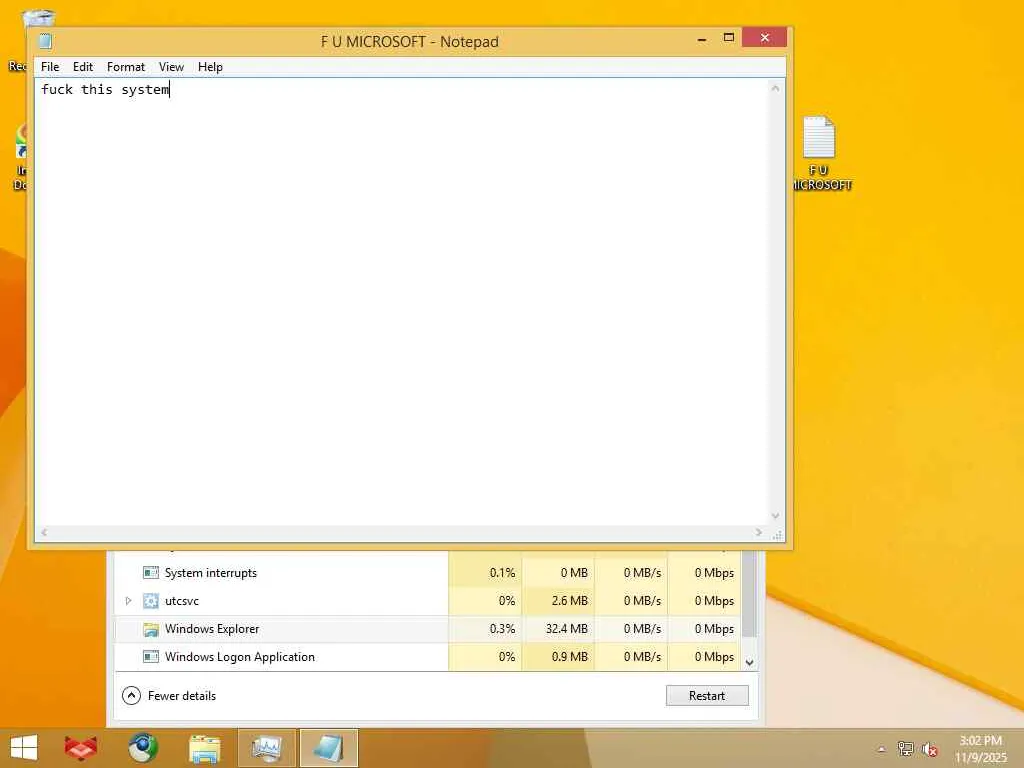Image resolution: width=1024 pixels, height=768 pixels.
Task: Maximize the Notepad window
Action: coord(729,38)
